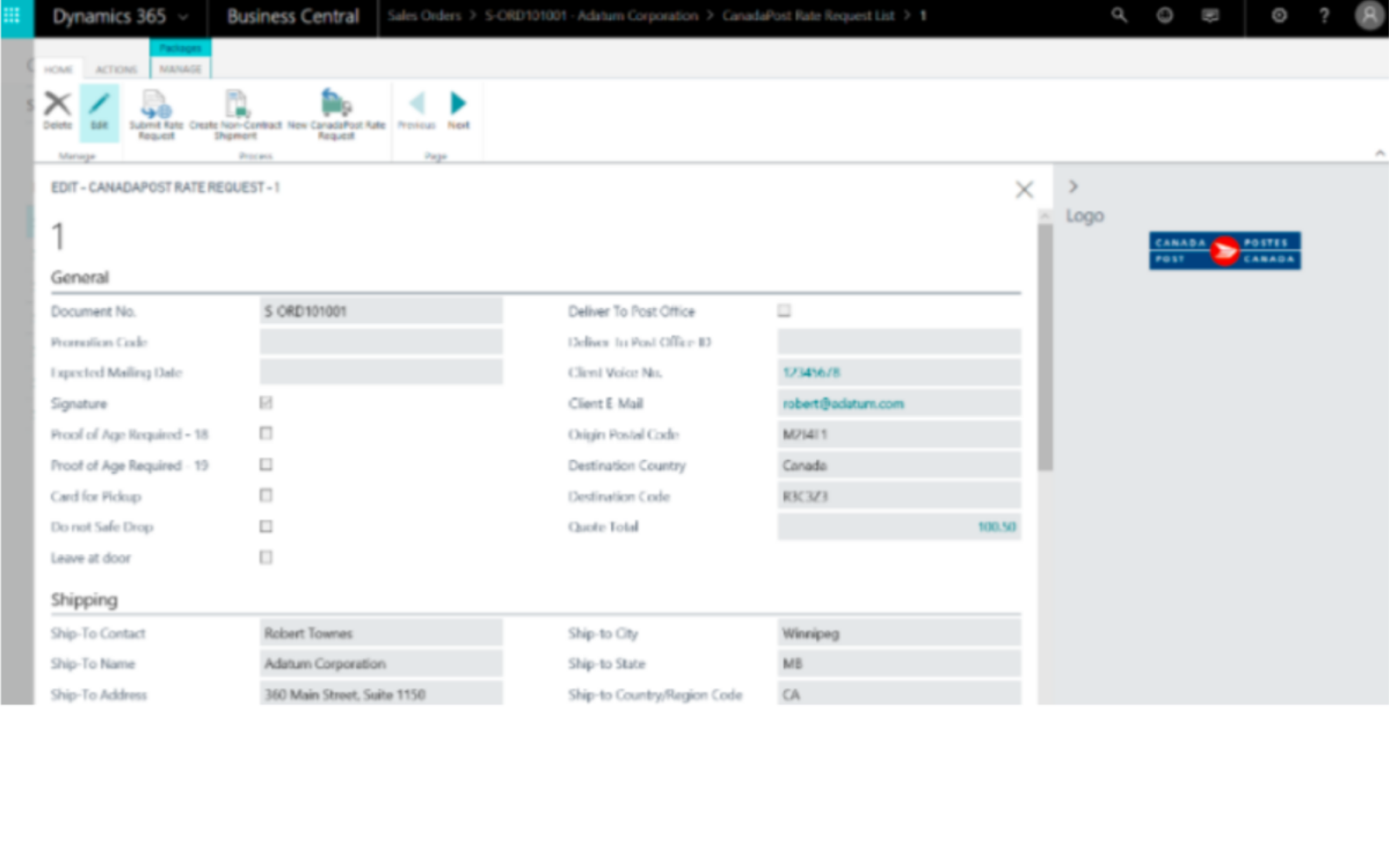Collapse the General section header
Screen dimensions: 1389x868
[80, 278]
